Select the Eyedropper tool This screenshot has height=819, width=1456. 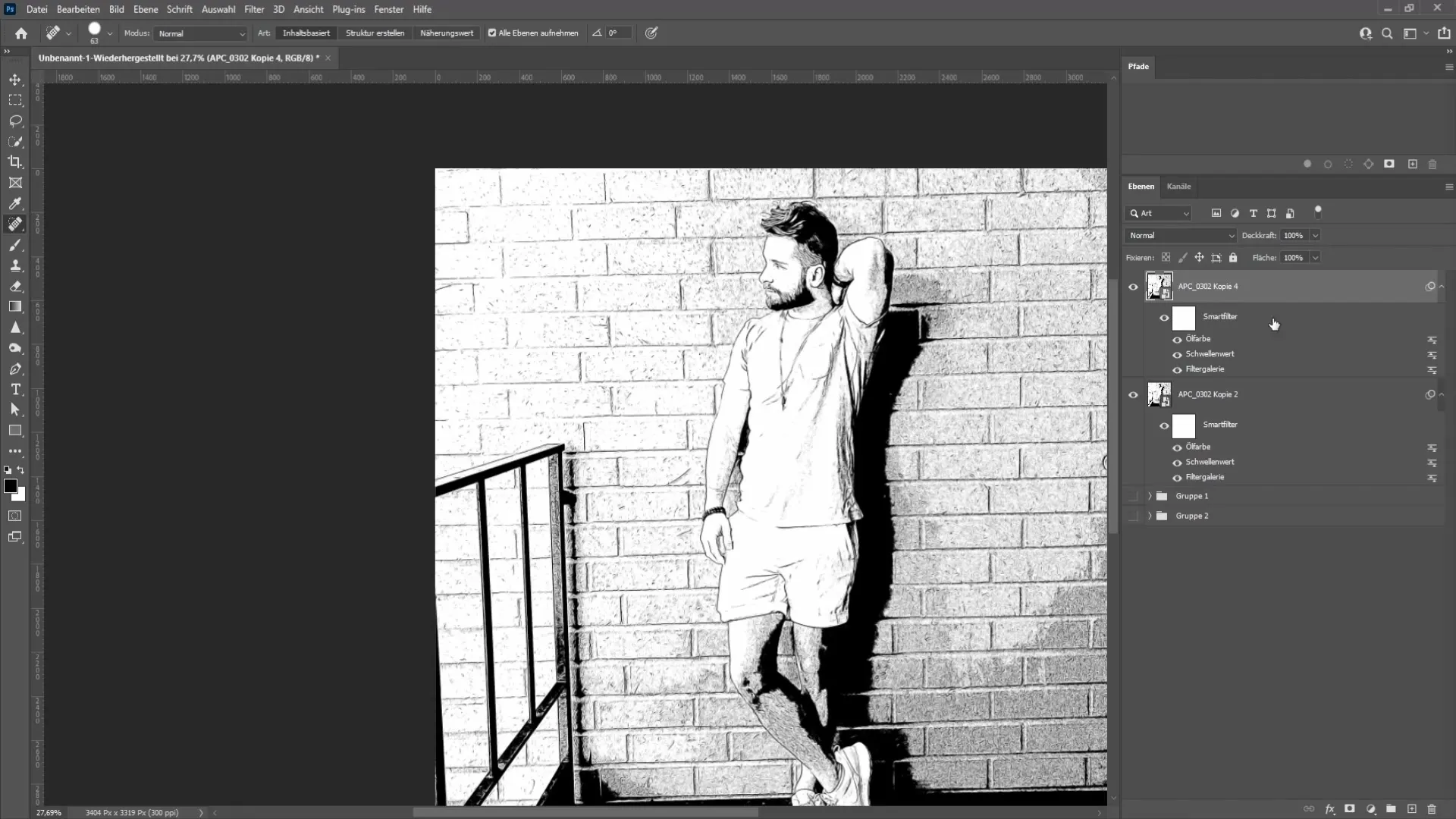point(15,203)
